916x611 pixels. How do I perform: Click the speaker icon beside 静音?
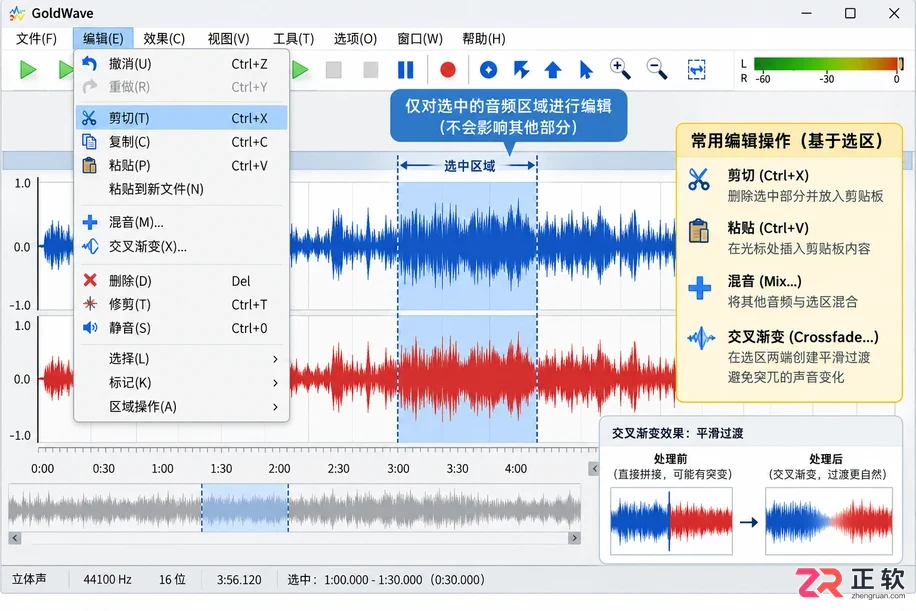90,328
